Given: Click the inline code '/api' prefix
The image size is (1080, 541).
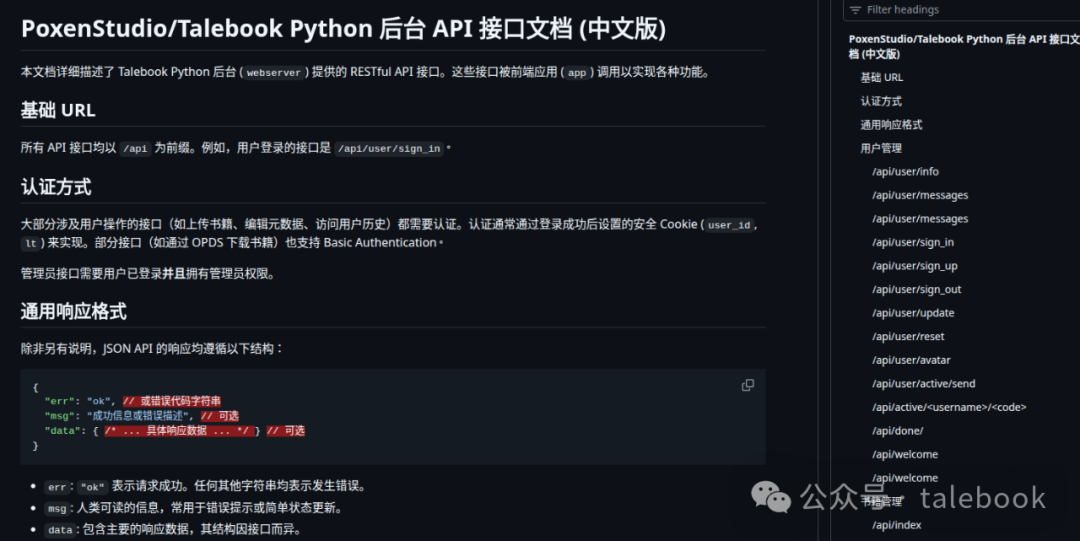Looking at the screenshot, I should (135, 148).
